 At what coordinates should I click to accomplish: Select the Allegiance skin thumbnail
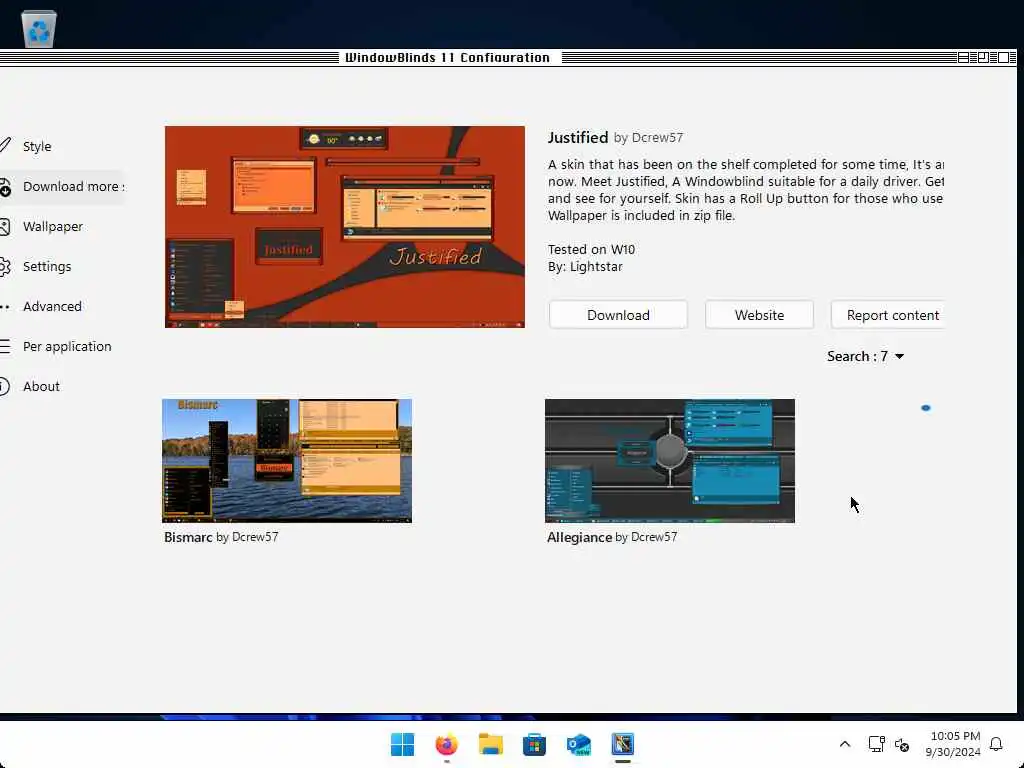click(670, 460)
